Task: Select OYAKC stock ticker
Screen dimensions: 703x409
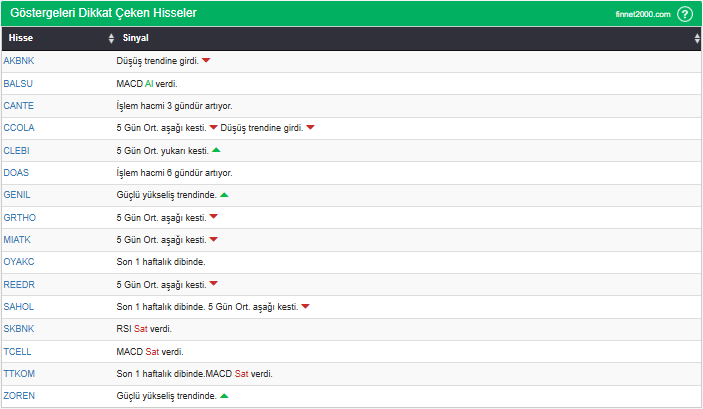Action: coord(19,262)
